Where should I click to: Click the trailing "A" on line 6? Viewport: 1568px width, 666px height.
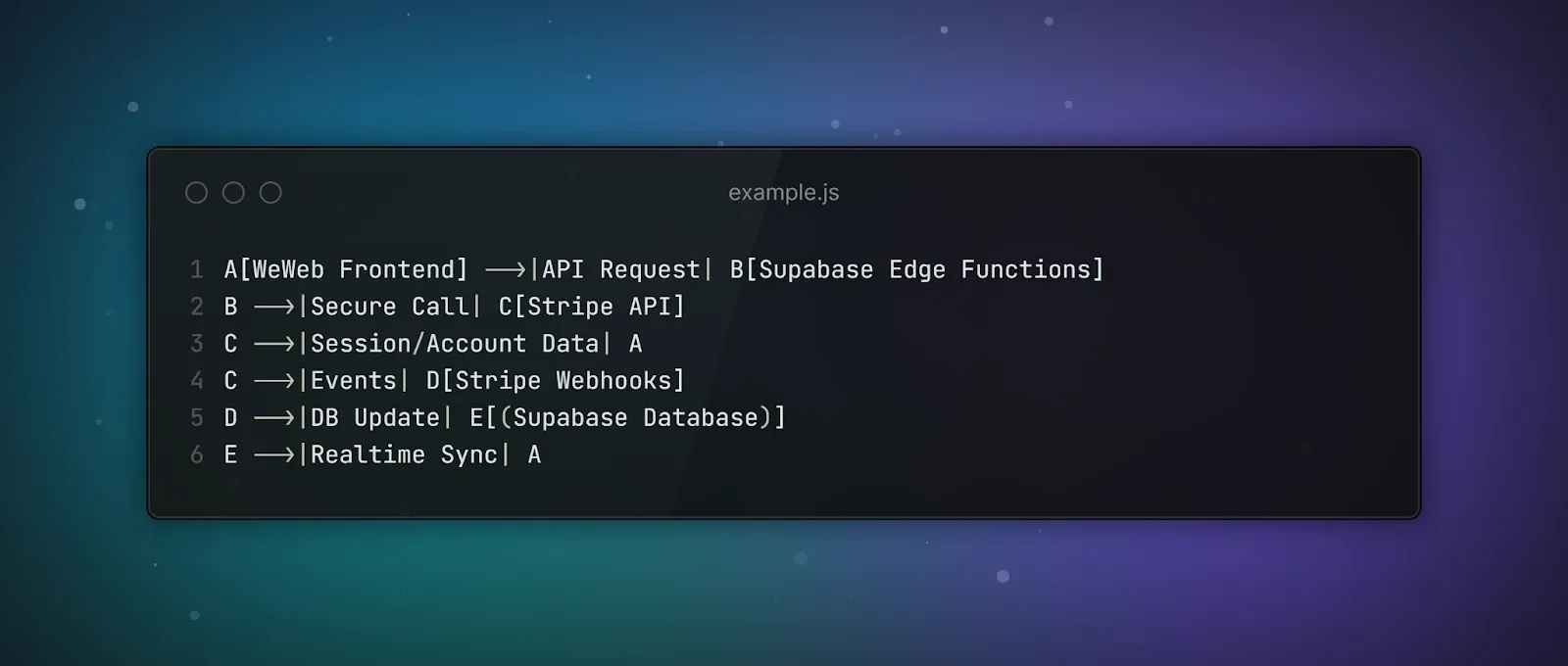534,454
